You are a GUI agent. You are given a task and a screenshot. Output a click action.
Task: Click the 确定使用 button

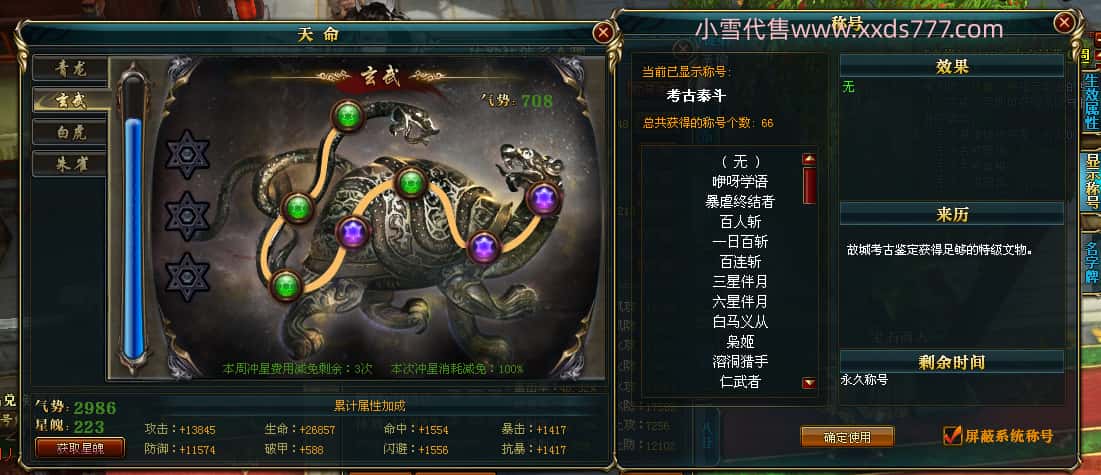[x=847, y=436]
